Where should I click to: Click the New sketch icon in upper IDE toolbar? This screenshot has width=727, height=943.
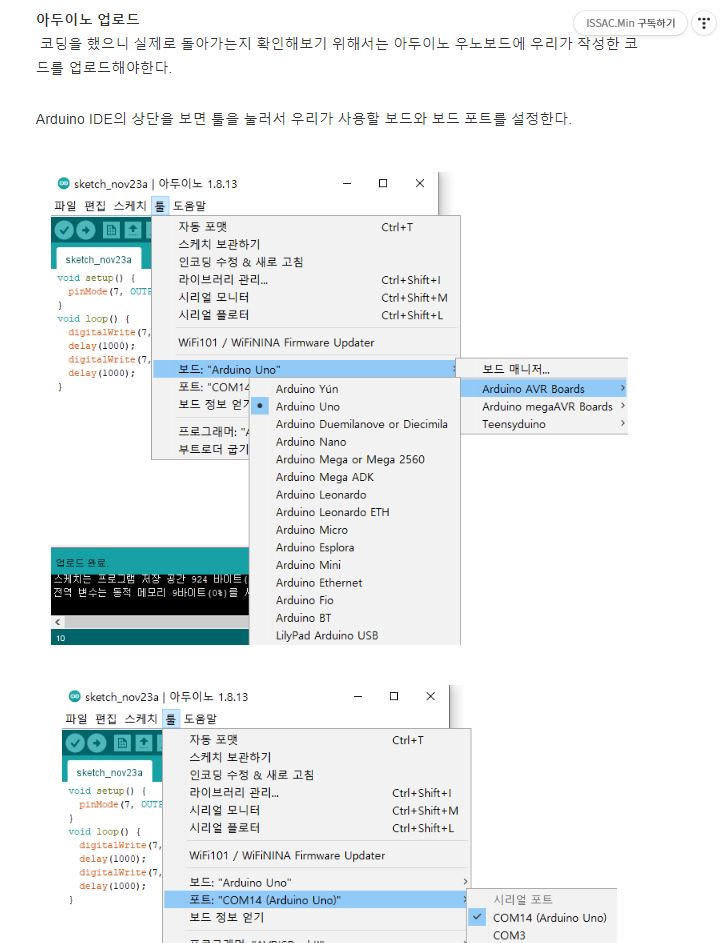point(111,230)
